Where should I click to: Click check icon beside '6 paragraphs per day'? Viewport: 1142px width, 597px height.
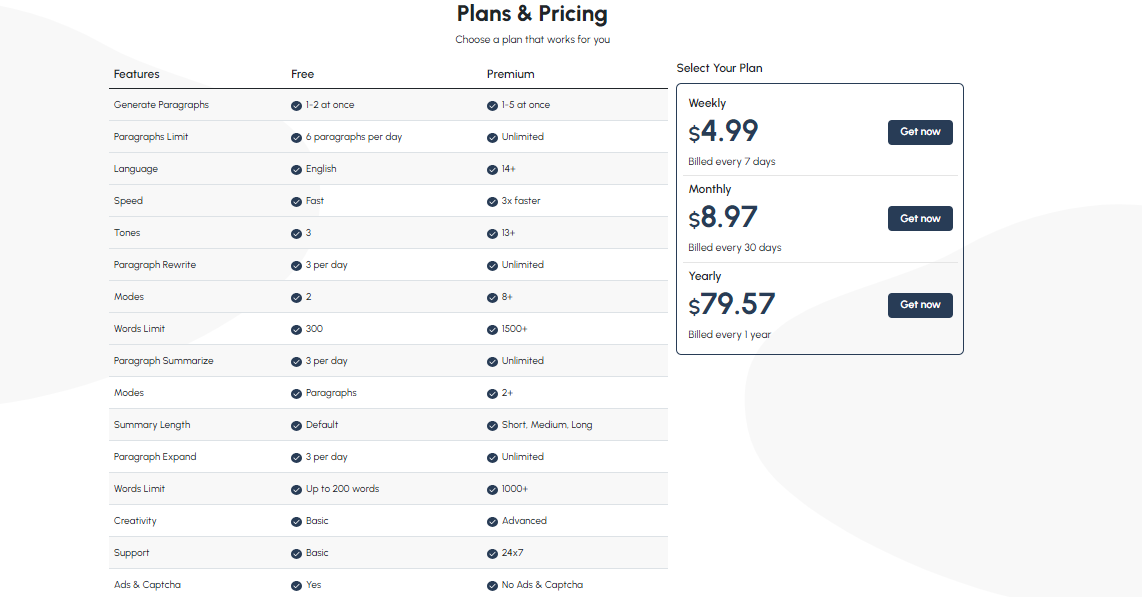[x=296, y=138]
